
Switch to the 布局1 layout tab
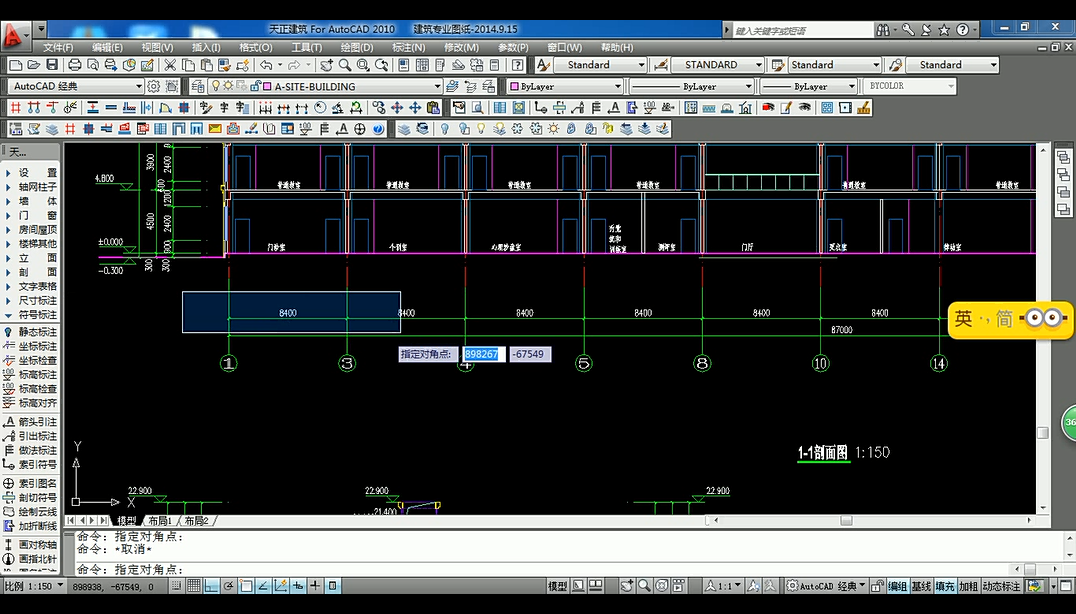click(161, 521)
